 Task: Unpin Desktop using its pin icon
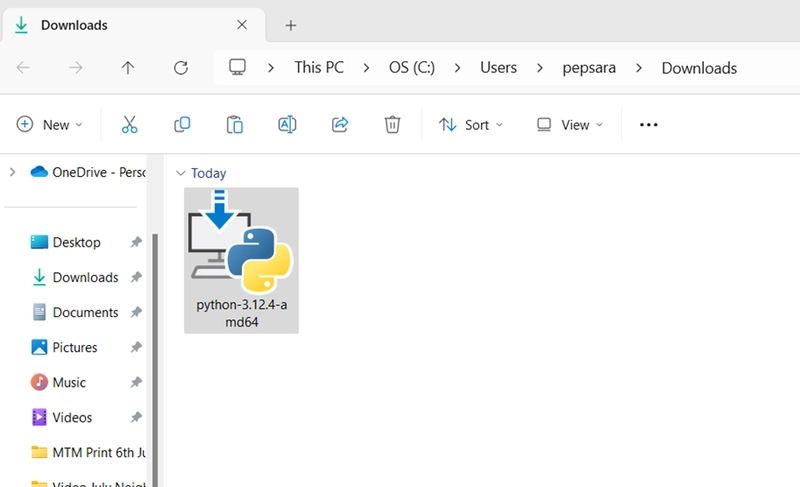(136, 242)
